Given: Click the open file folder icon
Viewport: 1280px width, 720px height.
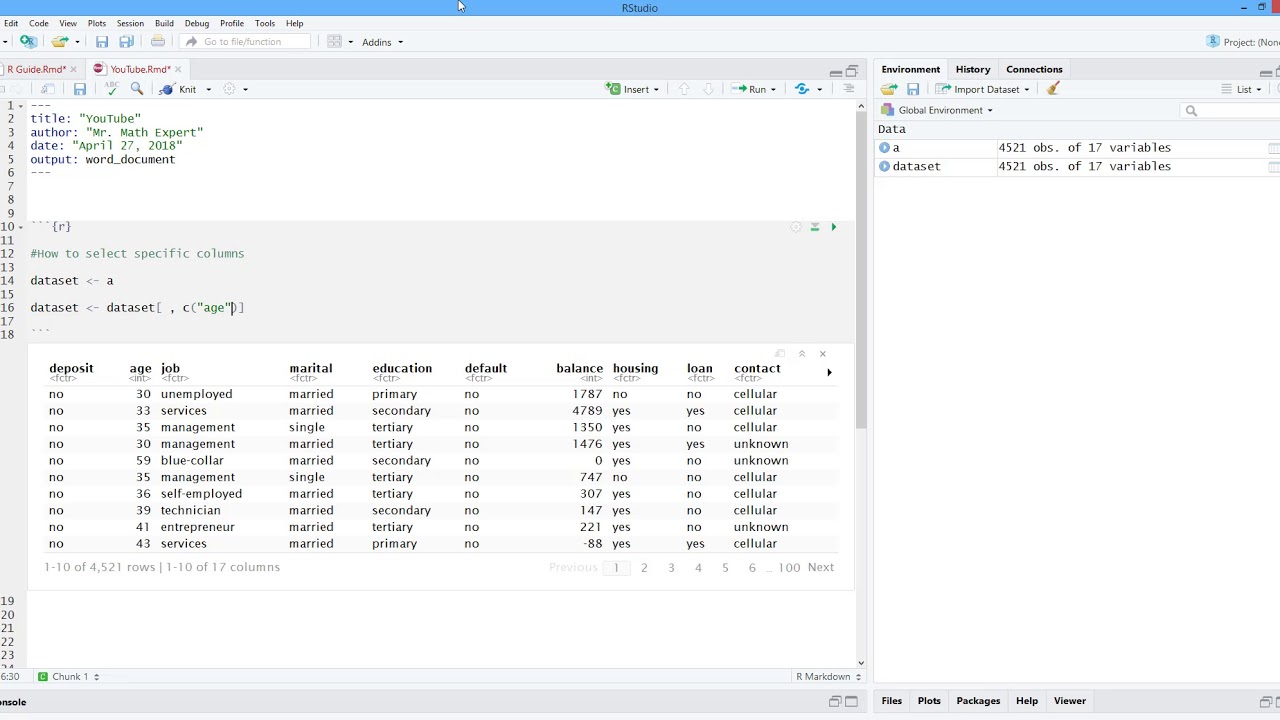Looking at the screenshot, I should (60, 42).
